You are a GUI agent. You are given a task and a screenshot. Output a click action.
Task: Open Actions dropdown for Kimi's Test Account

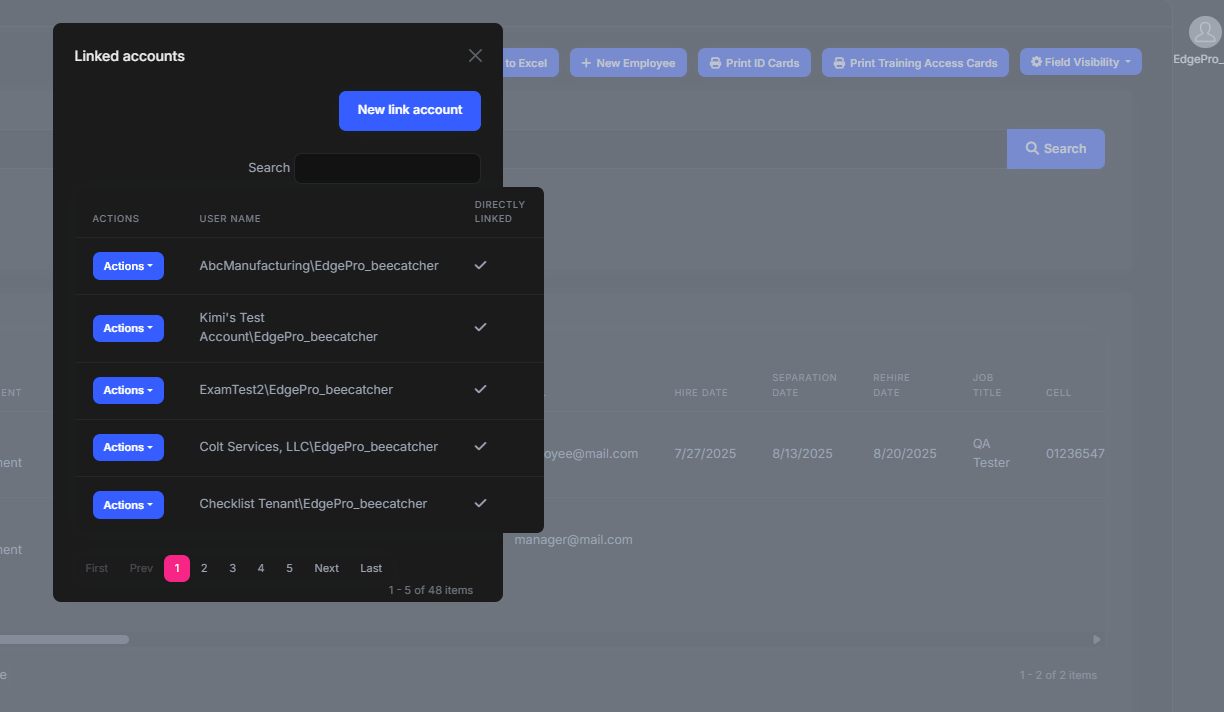128,328
